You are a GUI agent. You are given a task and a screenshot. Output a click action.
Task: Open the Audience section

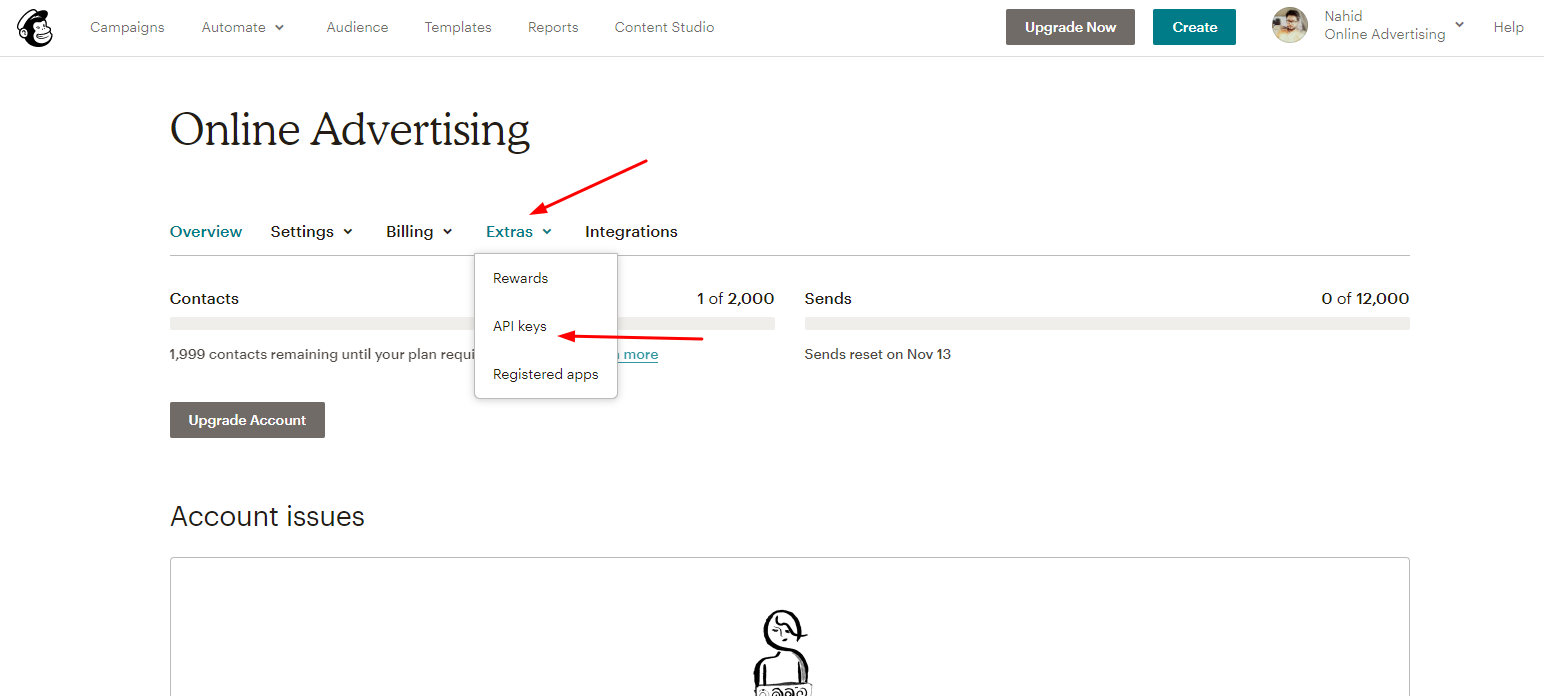coord(357,27)
